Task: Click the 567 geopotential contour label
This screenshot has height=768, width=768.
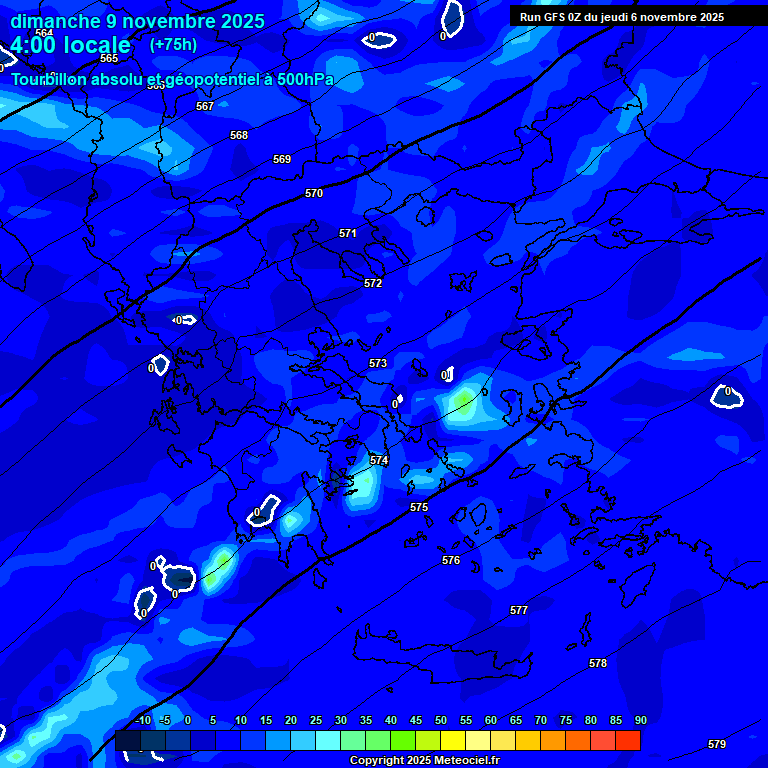Action: coord(205,106)
